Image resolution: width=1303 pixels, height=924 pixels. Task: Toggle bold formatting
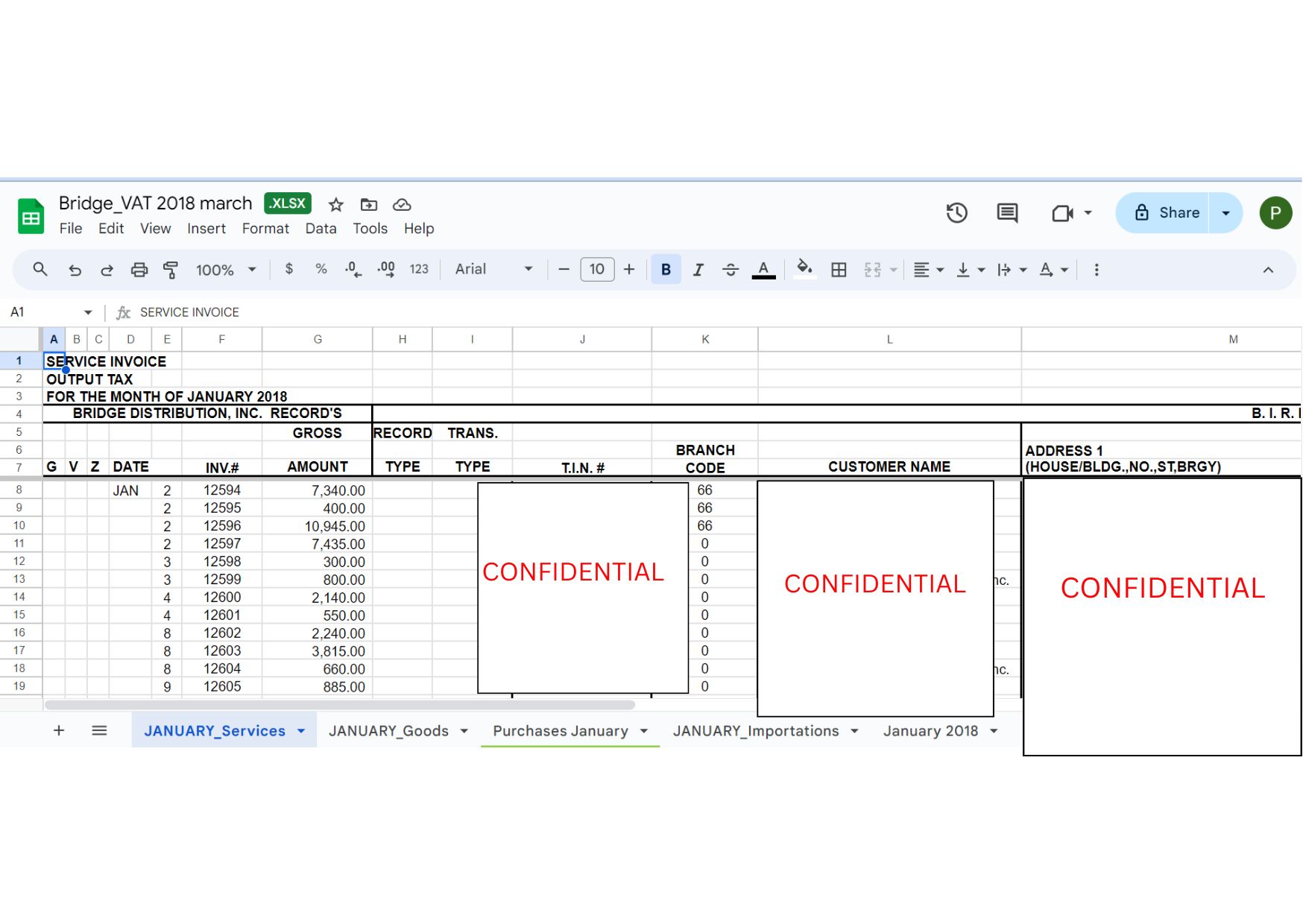[x=666, y=270]
